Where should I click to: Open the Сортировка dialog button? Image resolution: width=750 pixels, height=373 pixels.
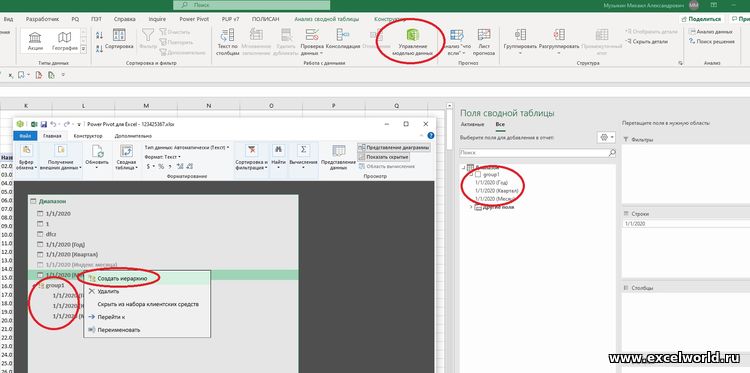[x=119, y=40]
